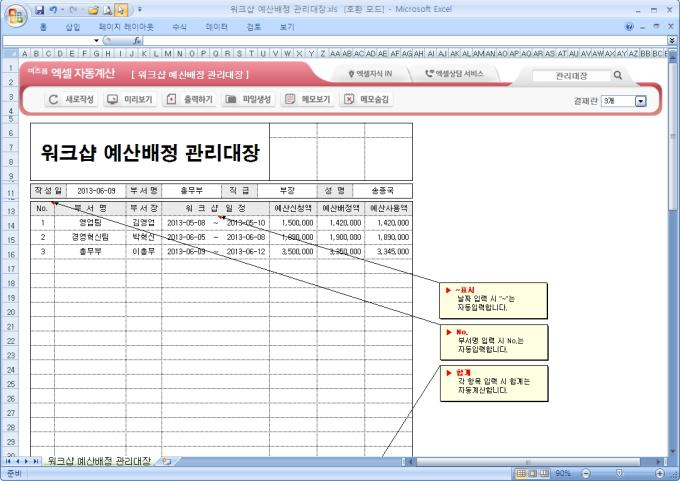Click the Open folder icon in Quick Access toolbar
Viewport: 680px width, 481px height.
93,10
